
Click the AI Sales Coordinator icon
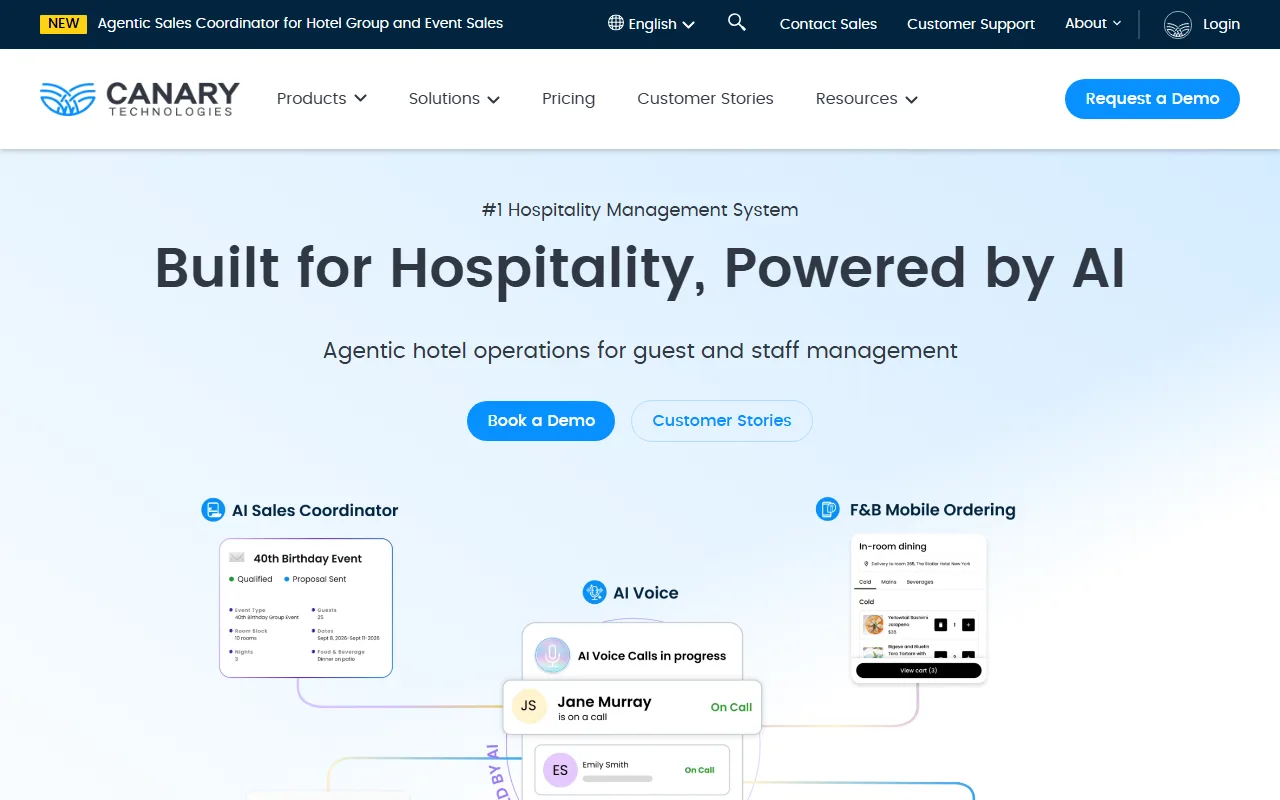(213, 510)
